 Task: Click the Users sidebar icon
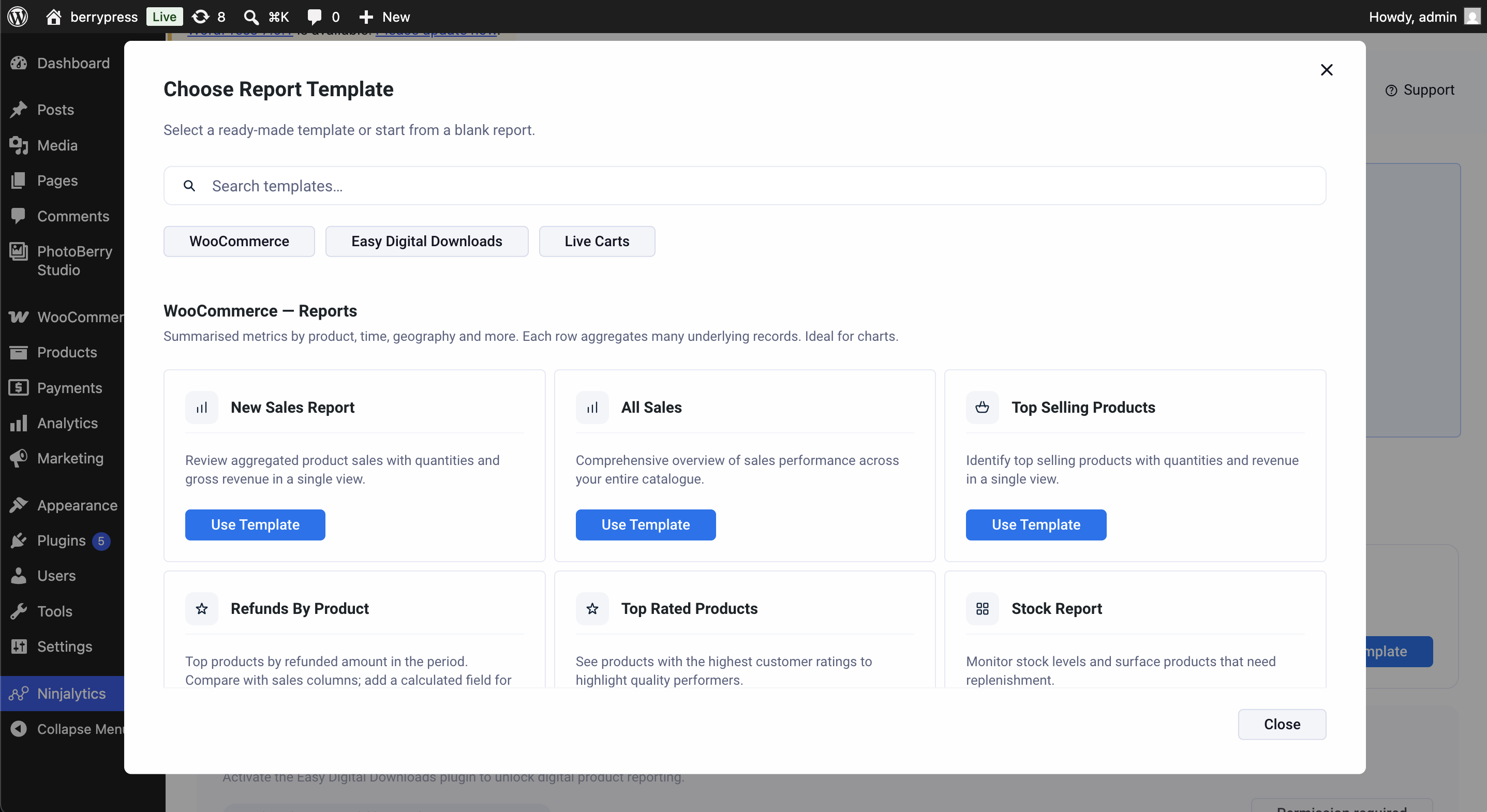19,576
